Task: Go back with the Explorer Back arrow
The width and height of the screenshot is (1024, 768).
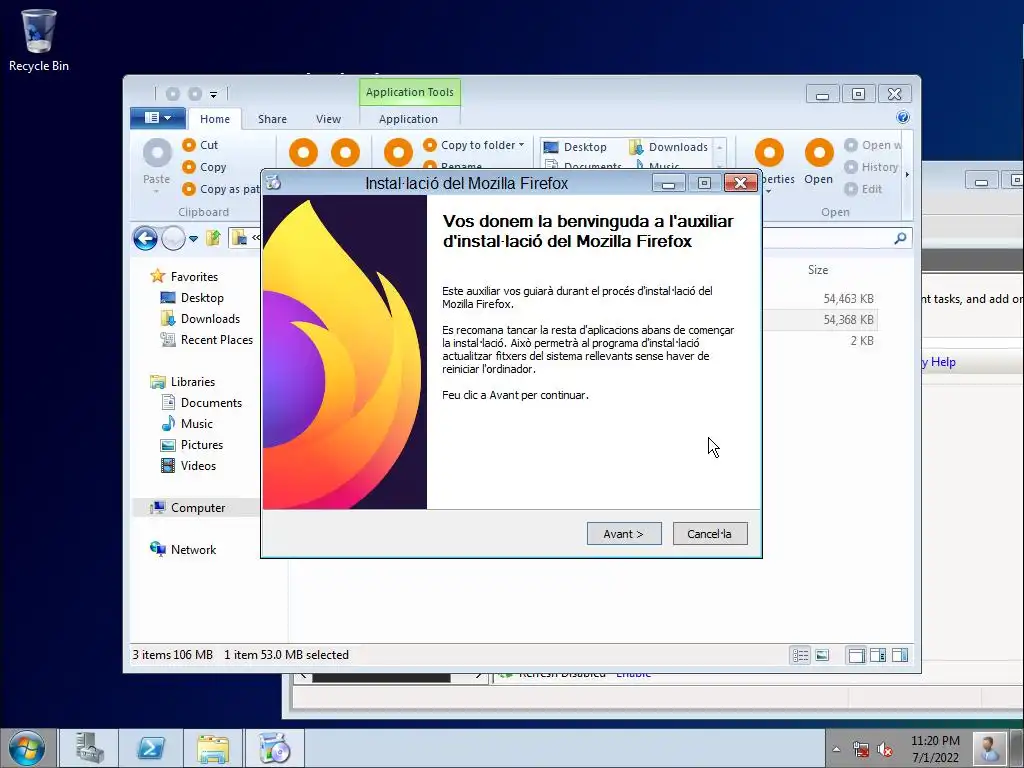Action: [x=145, y=238]
